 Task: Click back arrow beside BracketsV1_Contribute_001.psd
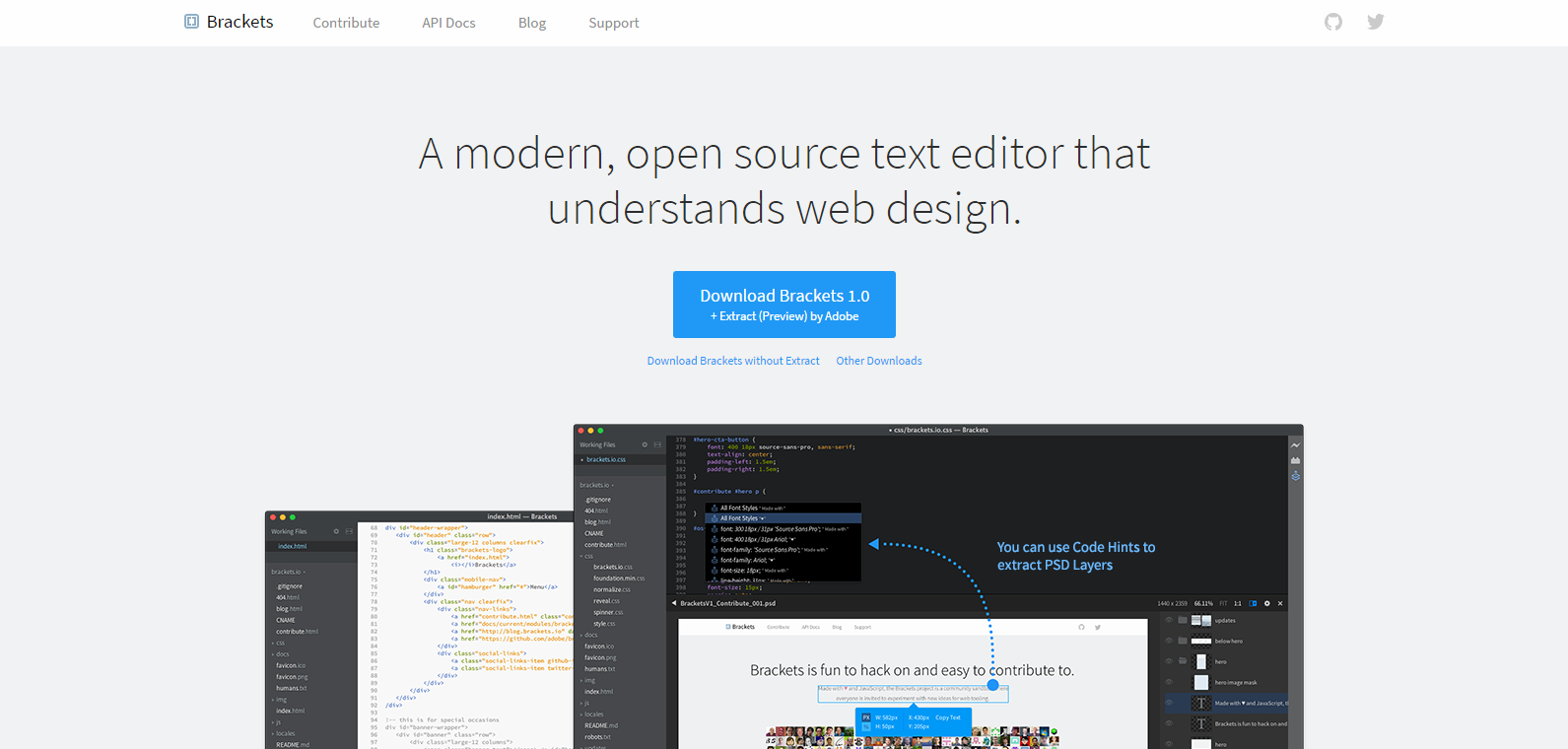[x=674, y=603]
